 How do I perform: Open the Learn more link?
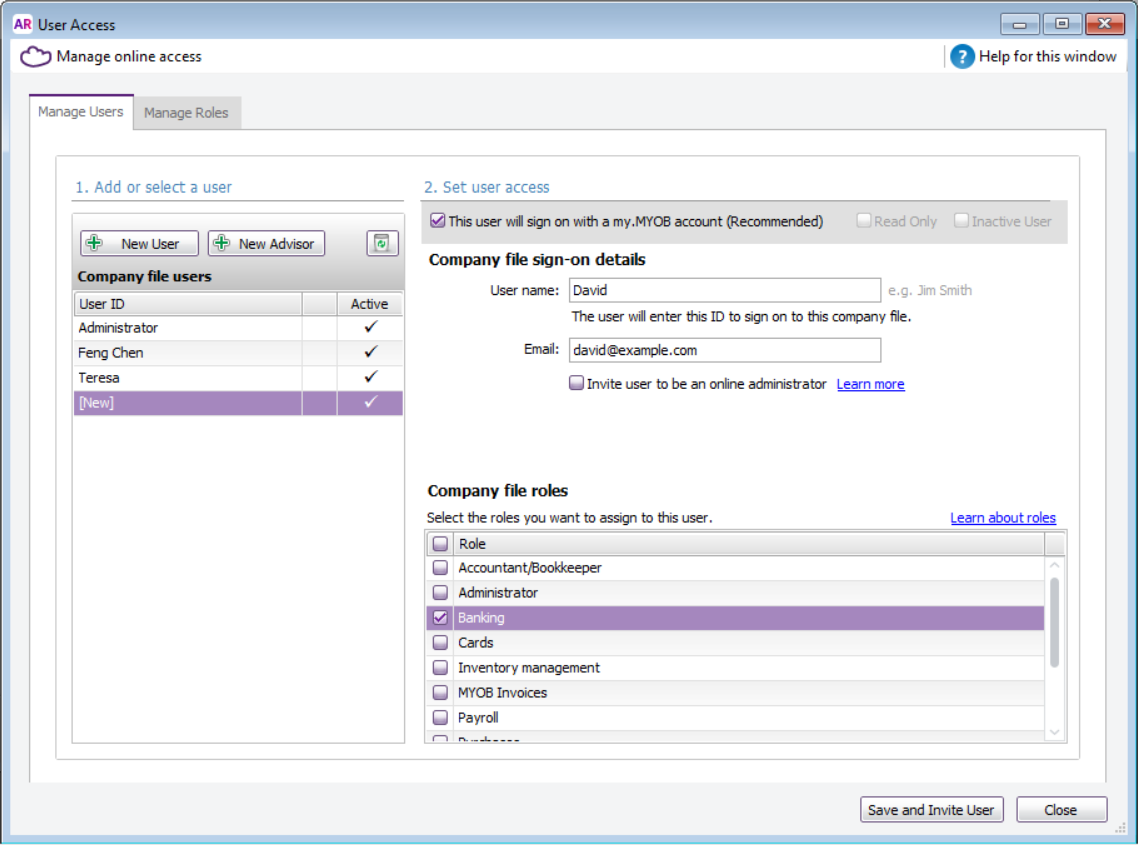(870, 384)
